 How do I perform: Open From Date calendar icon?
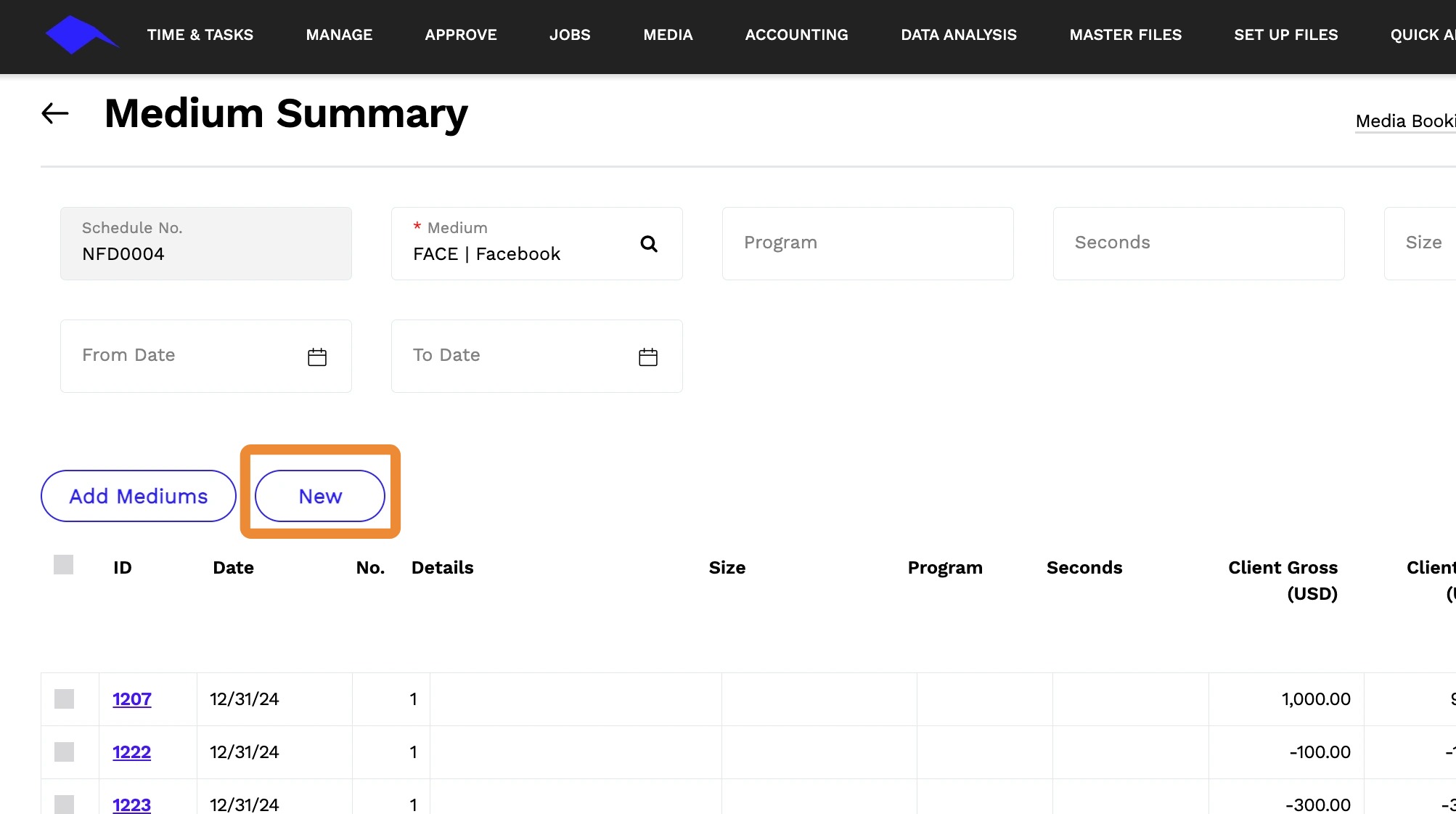click(317, 357)
